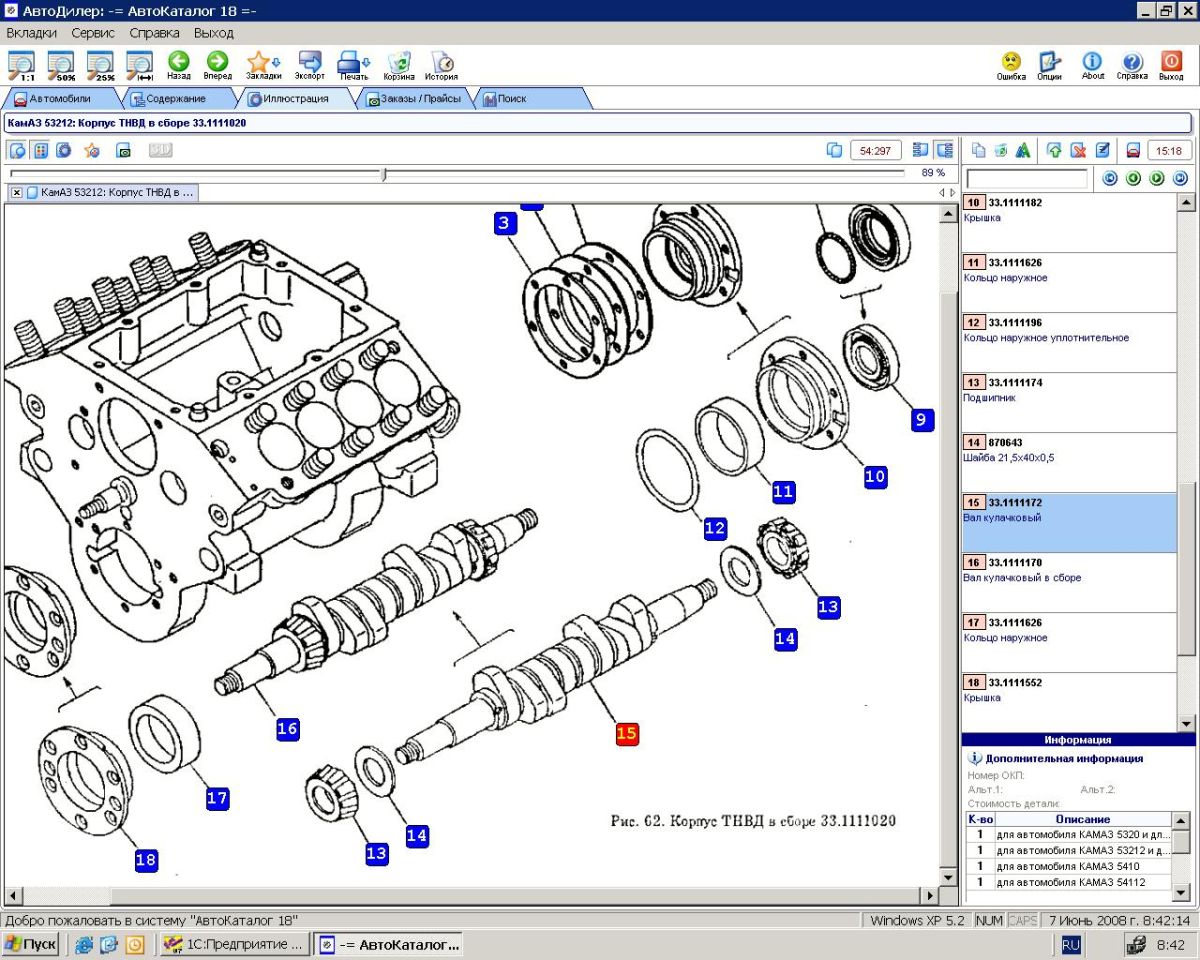Viewport: 1200px width, 960px height.
Task: Set zoom to 25% via magnifier icon
Action: pyautogui.click(x=100, y=65)
